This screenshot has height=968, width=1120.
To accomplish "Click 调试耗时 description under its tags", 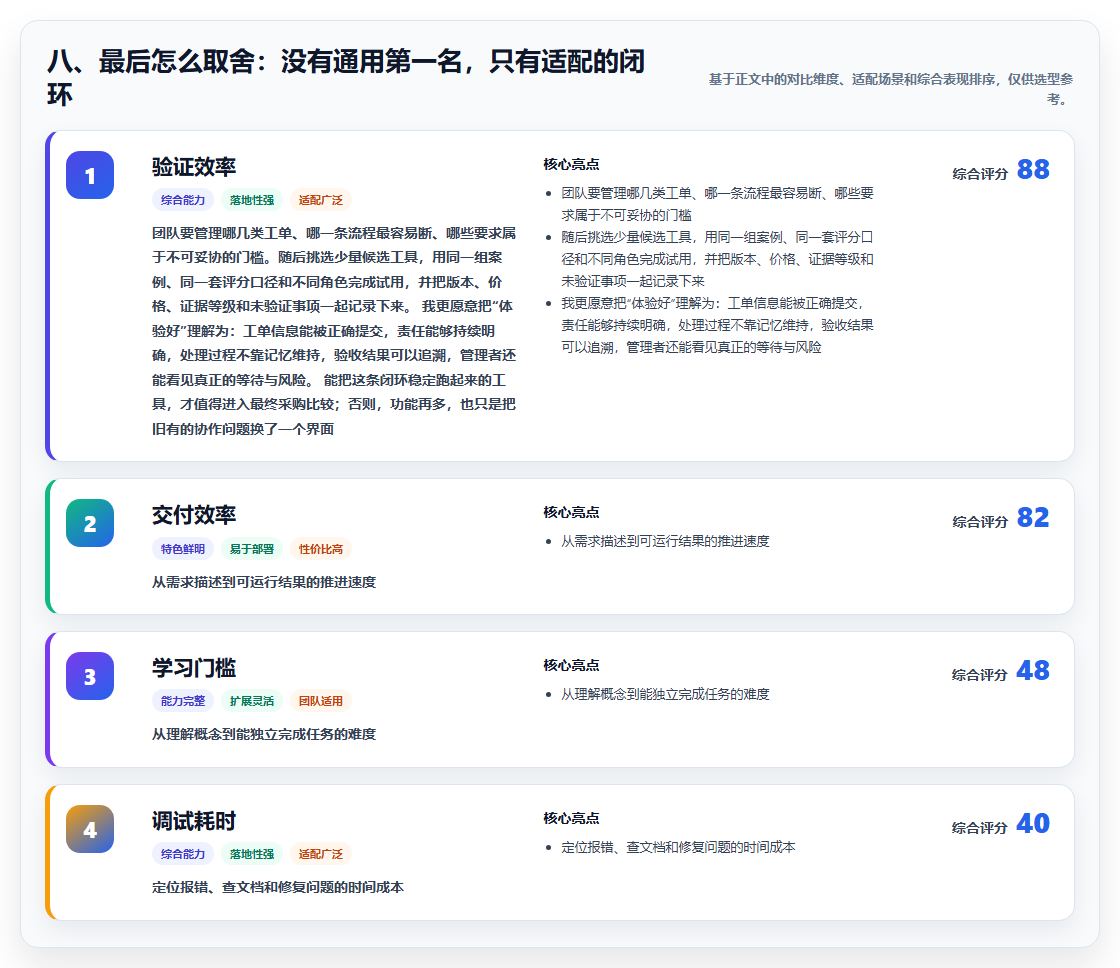I will 278,887.
